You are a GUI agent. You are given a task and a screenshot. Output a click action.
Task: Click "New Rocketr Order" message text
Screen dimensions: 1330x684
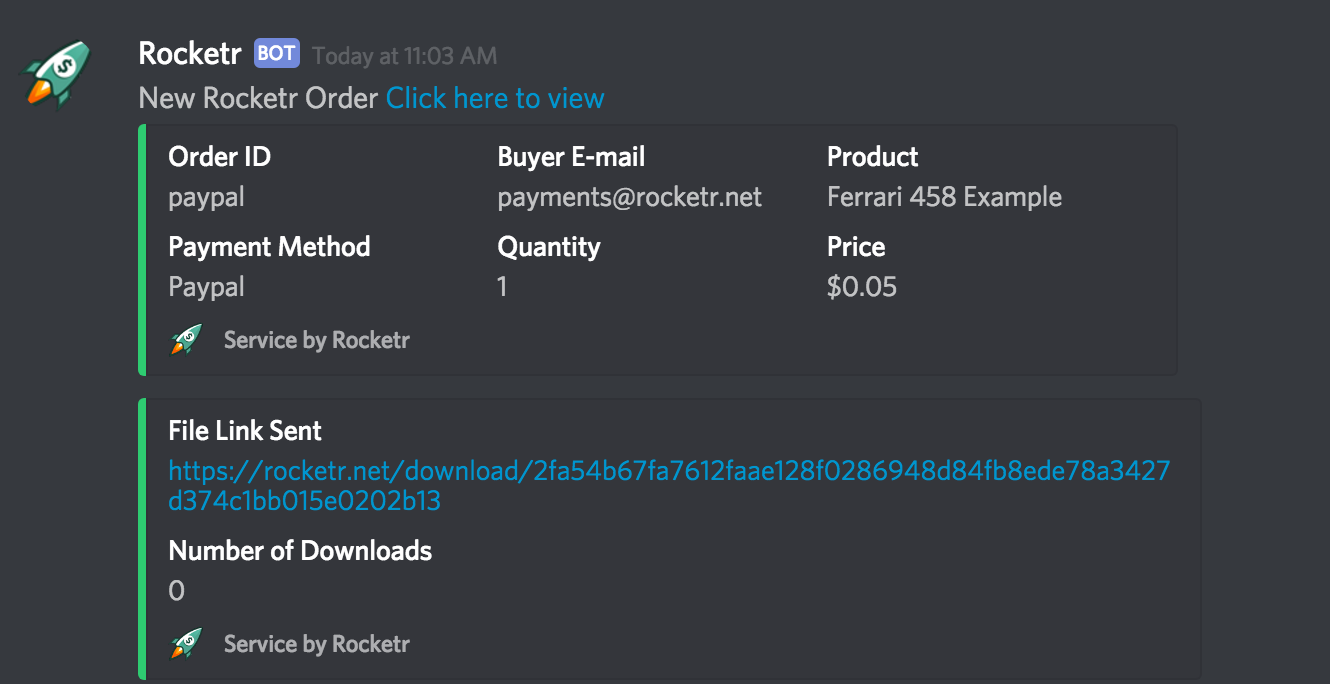click(x=258, y=98)
